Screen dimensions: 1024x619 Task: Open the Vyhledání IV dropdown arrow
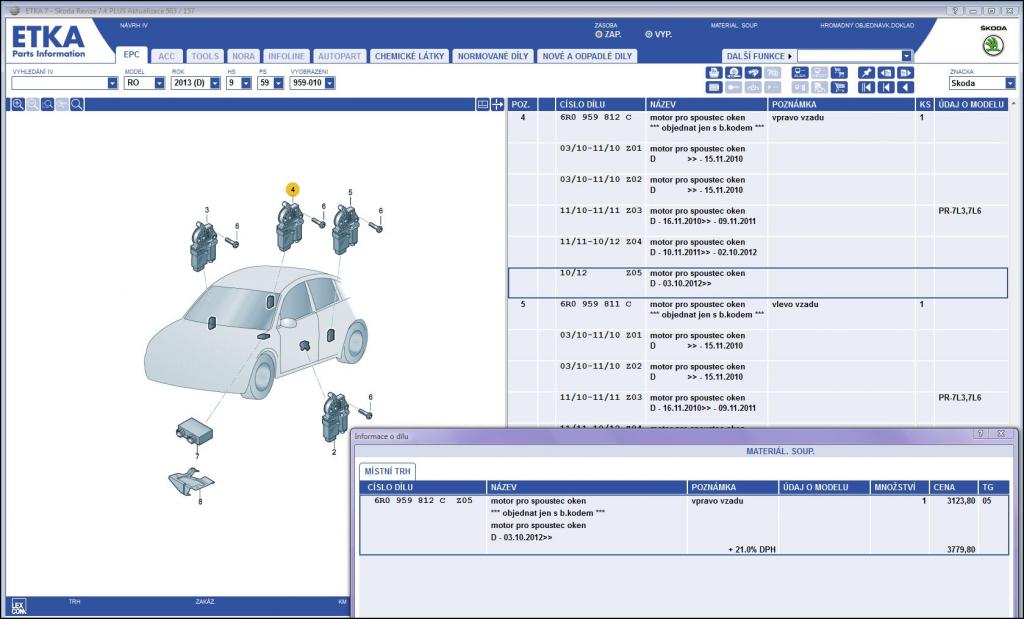click(112, 83)
